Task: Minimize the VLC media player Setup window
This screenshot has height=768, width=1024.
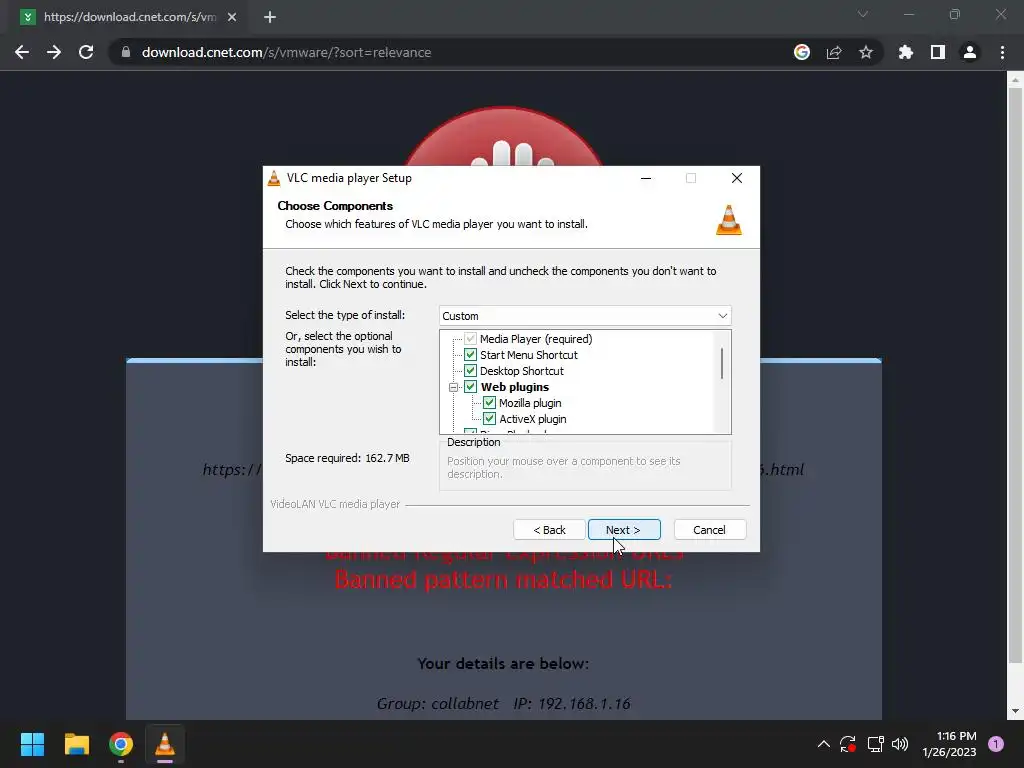Action: (646, 178)
